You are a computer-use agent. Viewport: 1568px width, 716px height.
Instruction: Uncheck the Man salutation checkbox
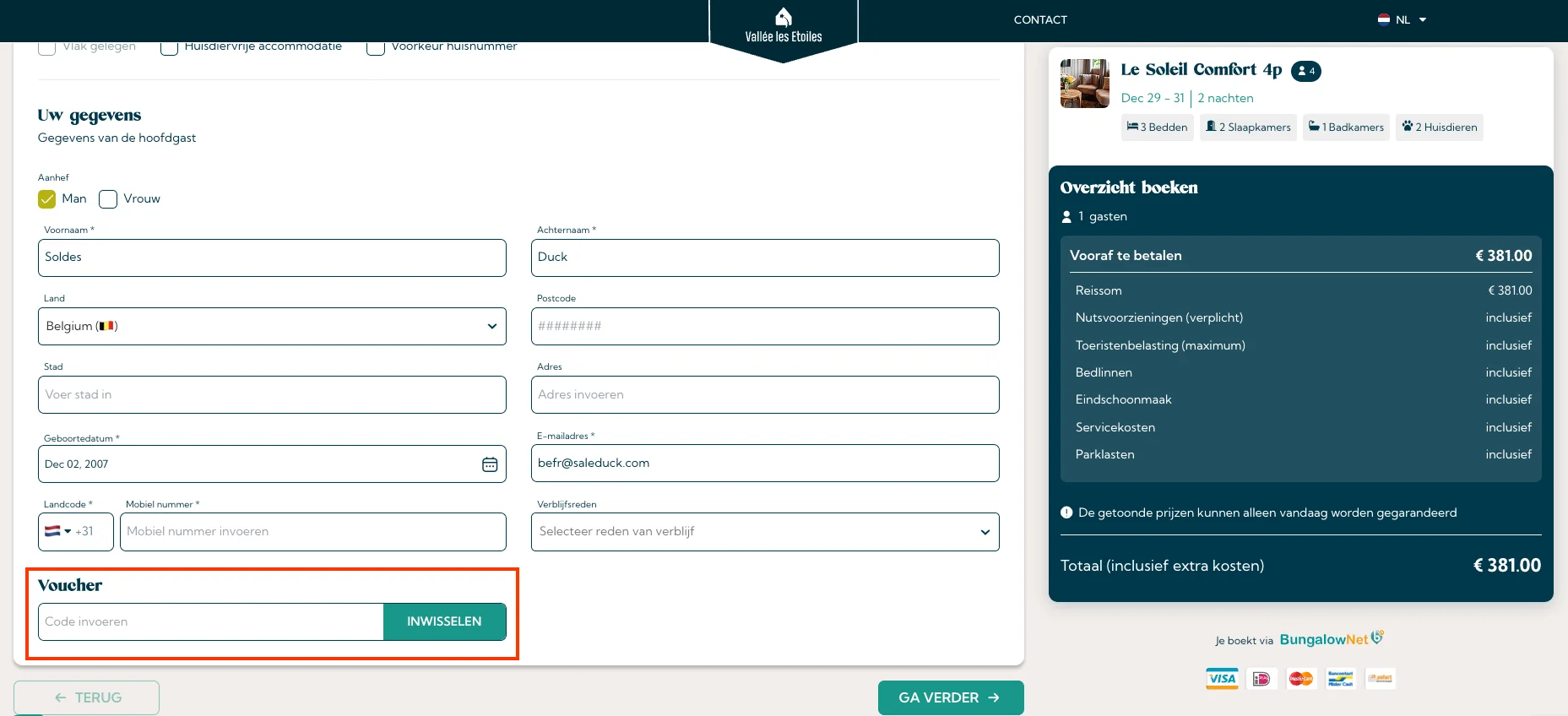point(47,199)
